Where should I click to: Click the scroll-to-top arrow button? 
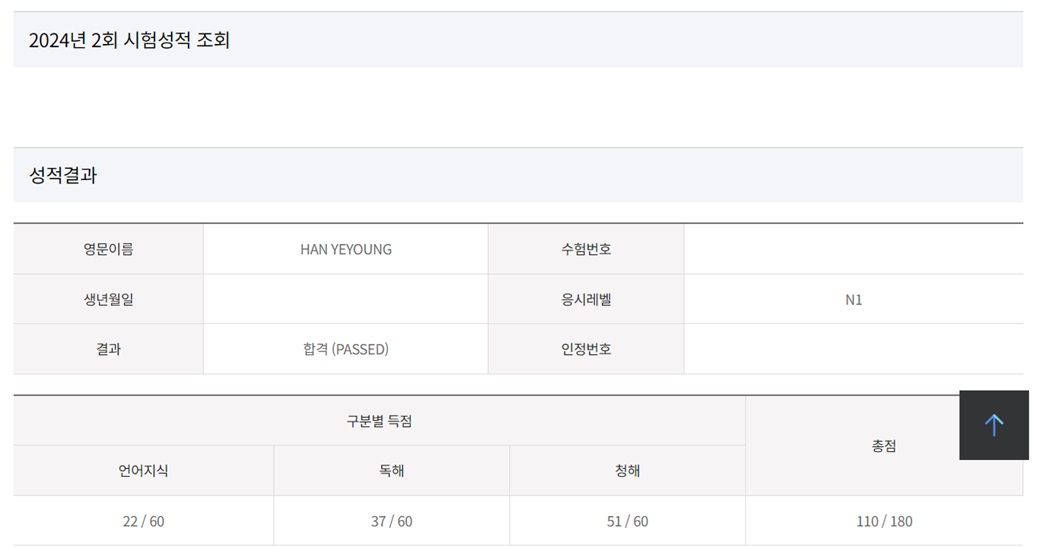click(x=993, y=425)
